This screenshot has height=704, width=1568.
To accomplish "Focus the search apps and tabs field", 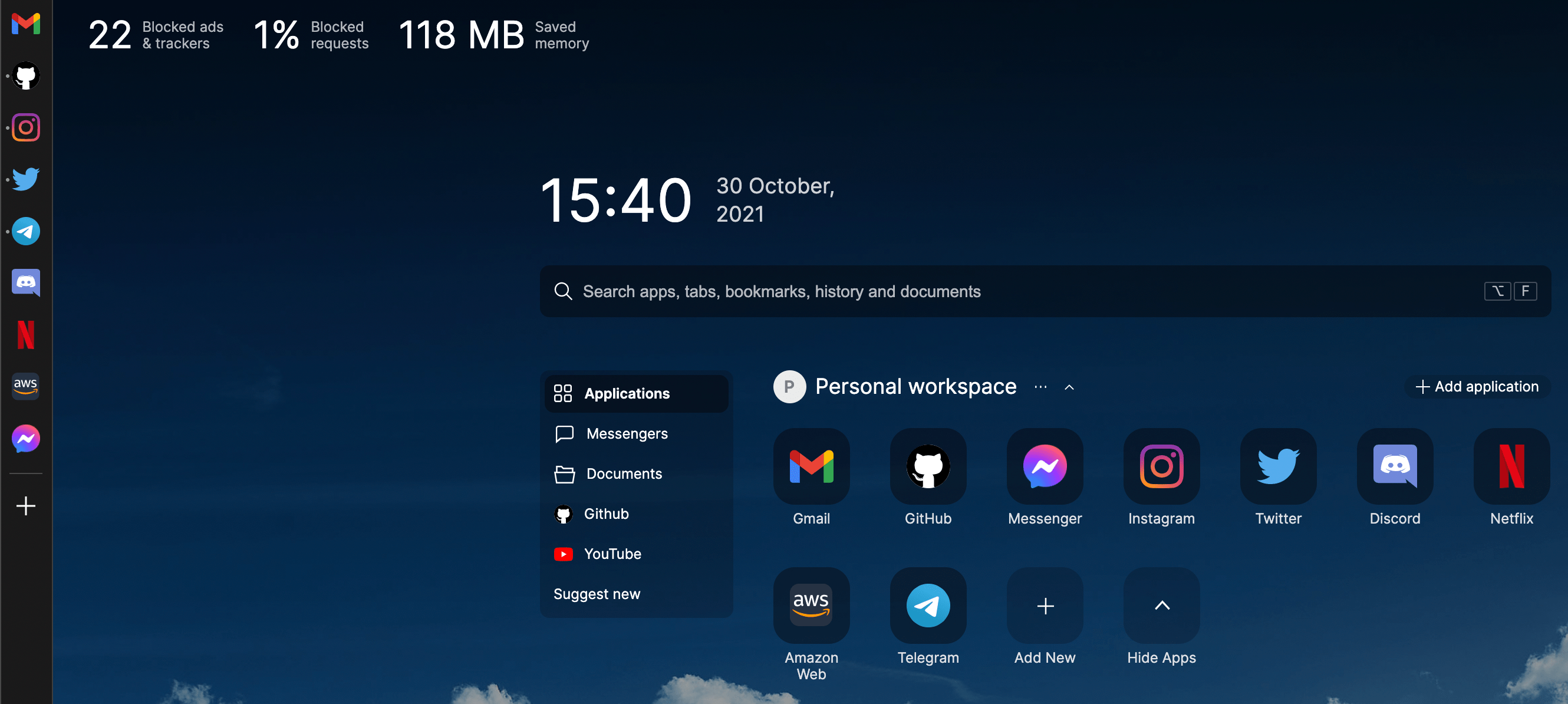I will pyautogui.click(x=1045, y=291).
